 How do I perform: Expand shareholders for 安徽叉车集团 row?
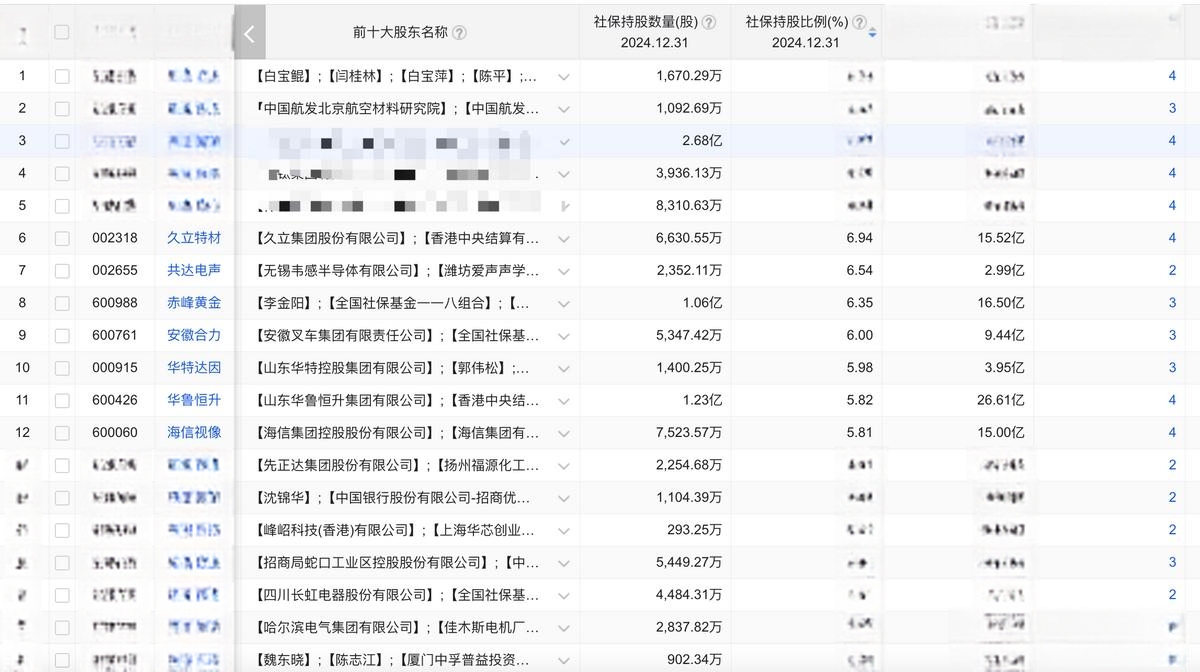pos(564,335)
